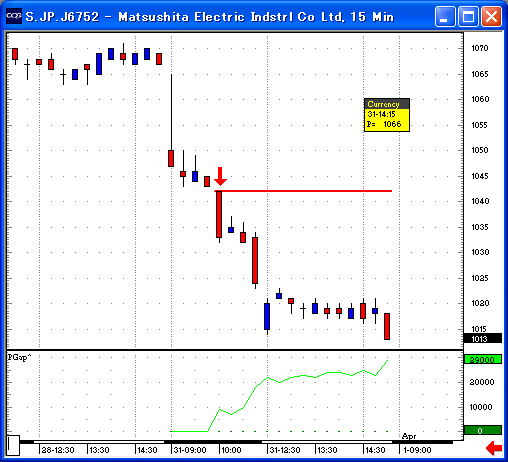Click the red scroll-back arrow at bottom right
Screen dimensions: 508x462
(494, 448)
